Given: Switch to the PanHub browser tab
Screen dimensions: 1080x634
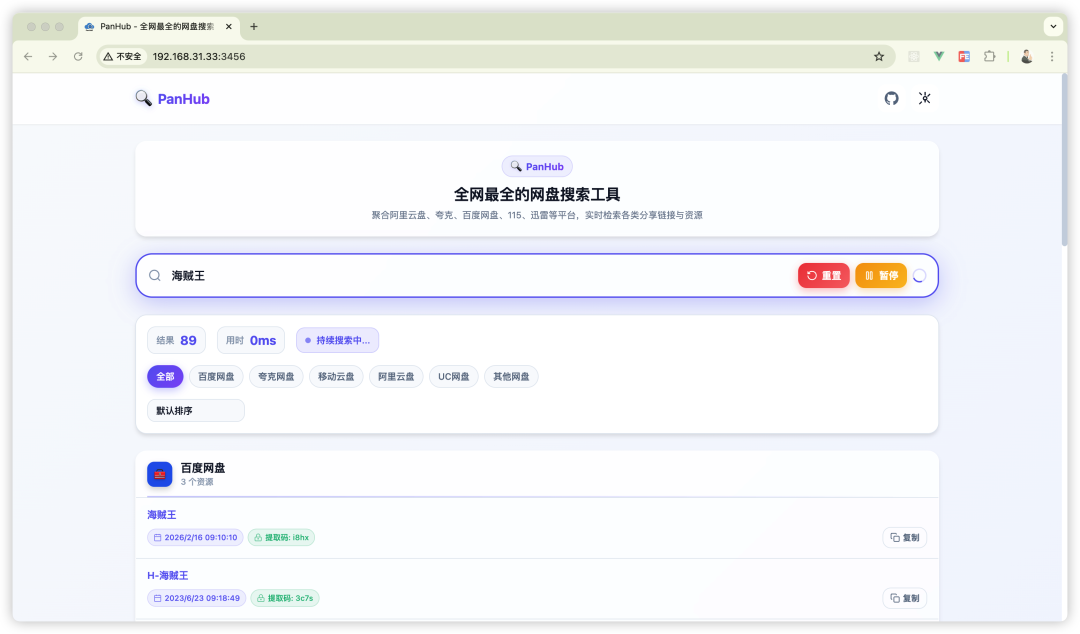Looking at the screenshot, I should pyautogui.click(x=150, y=27).
